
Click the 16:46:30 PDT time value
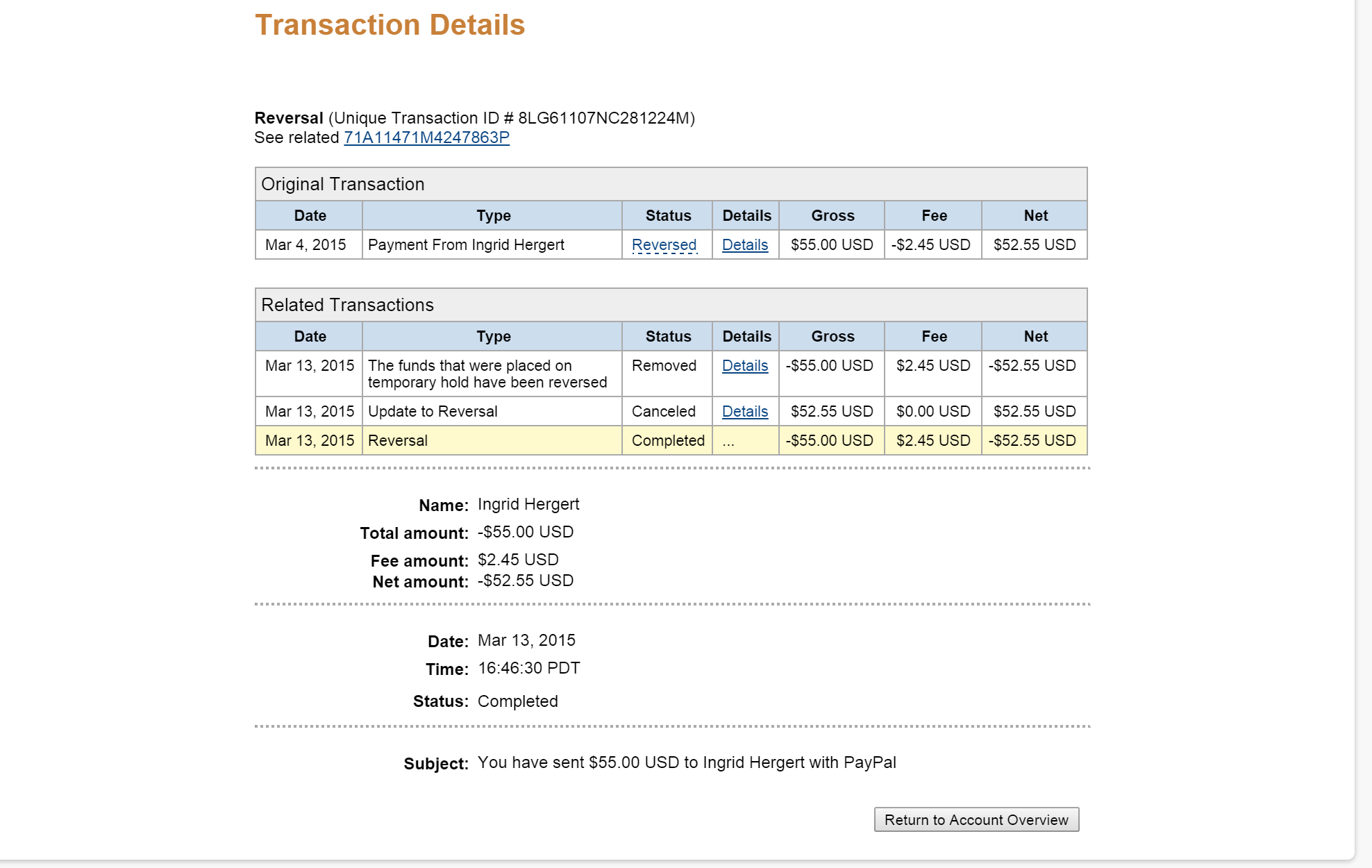(529, 668)
